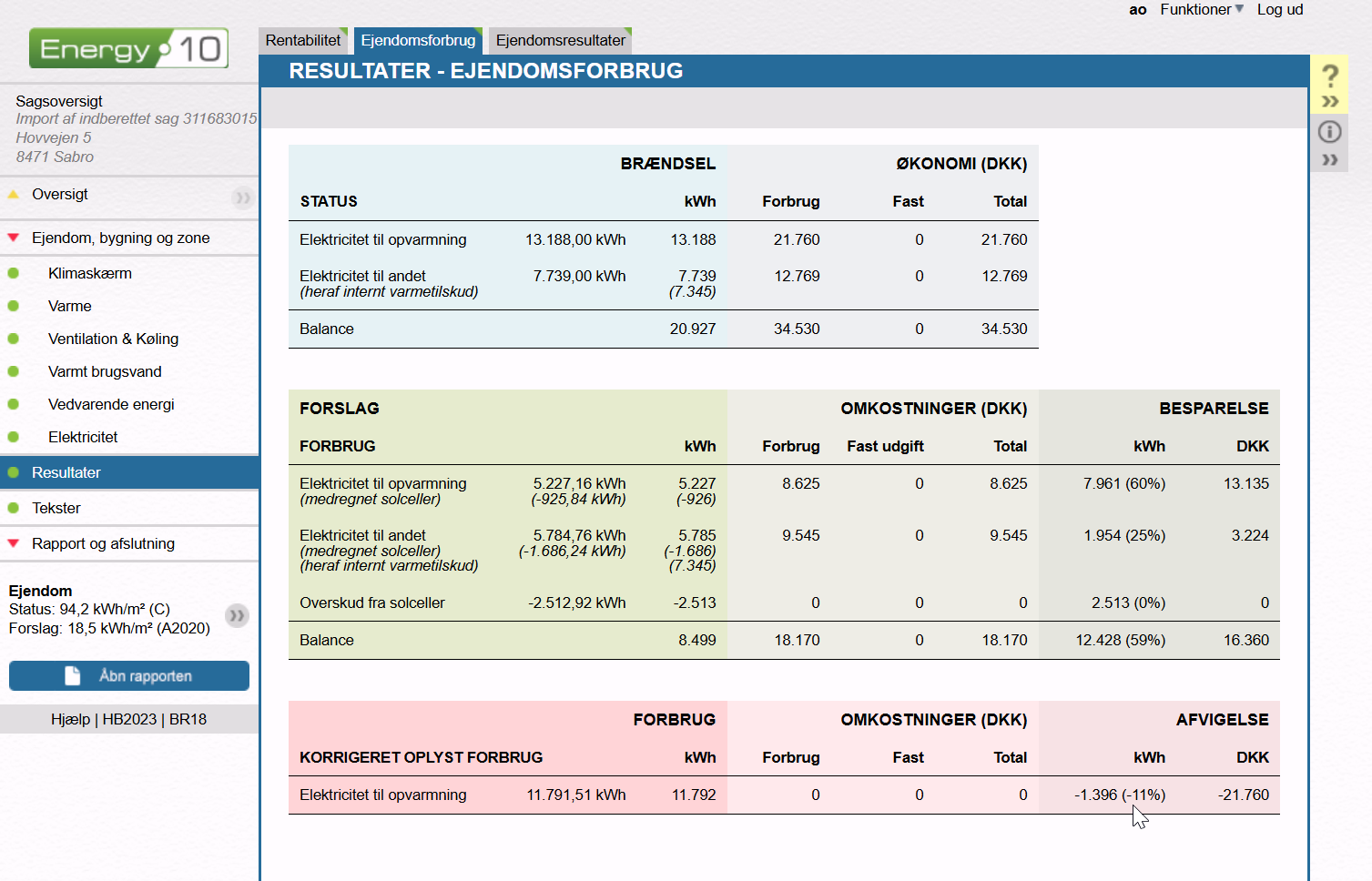1372x881 pixels.
Task: Click the chevron button beside Ejendom status
Action: [x=237, y=616]
